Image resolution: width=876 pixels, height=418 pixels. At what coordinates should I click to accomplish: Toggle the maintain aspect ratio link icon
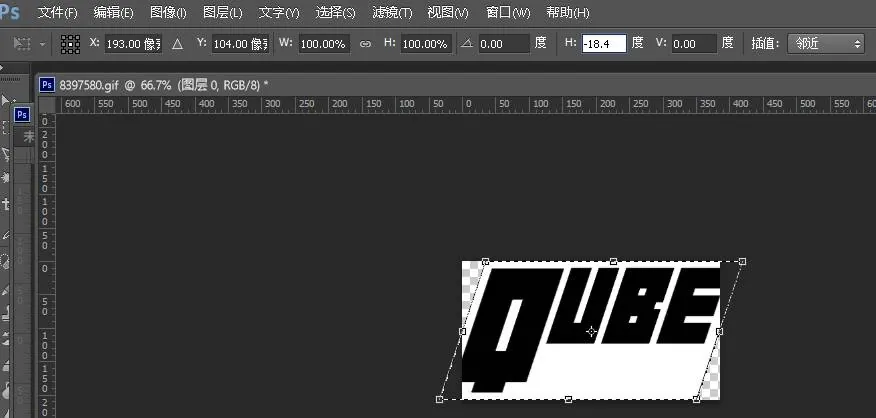click(365, 44)
